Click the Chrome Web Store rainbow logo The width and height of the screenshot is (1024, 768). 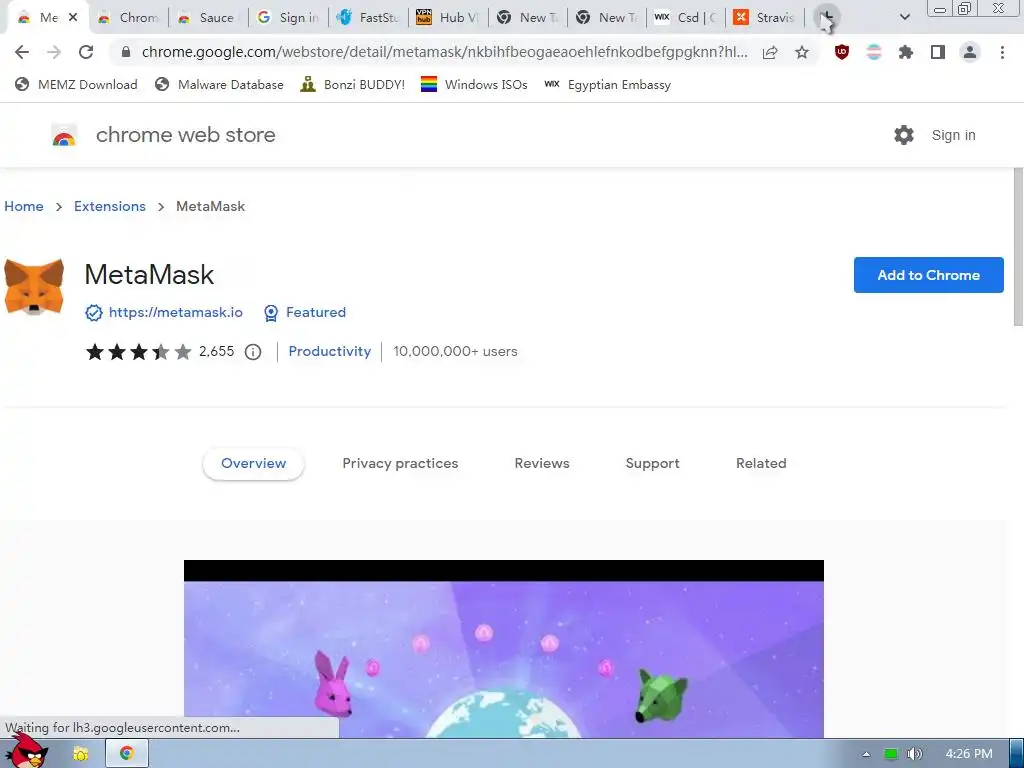(64, 135)
